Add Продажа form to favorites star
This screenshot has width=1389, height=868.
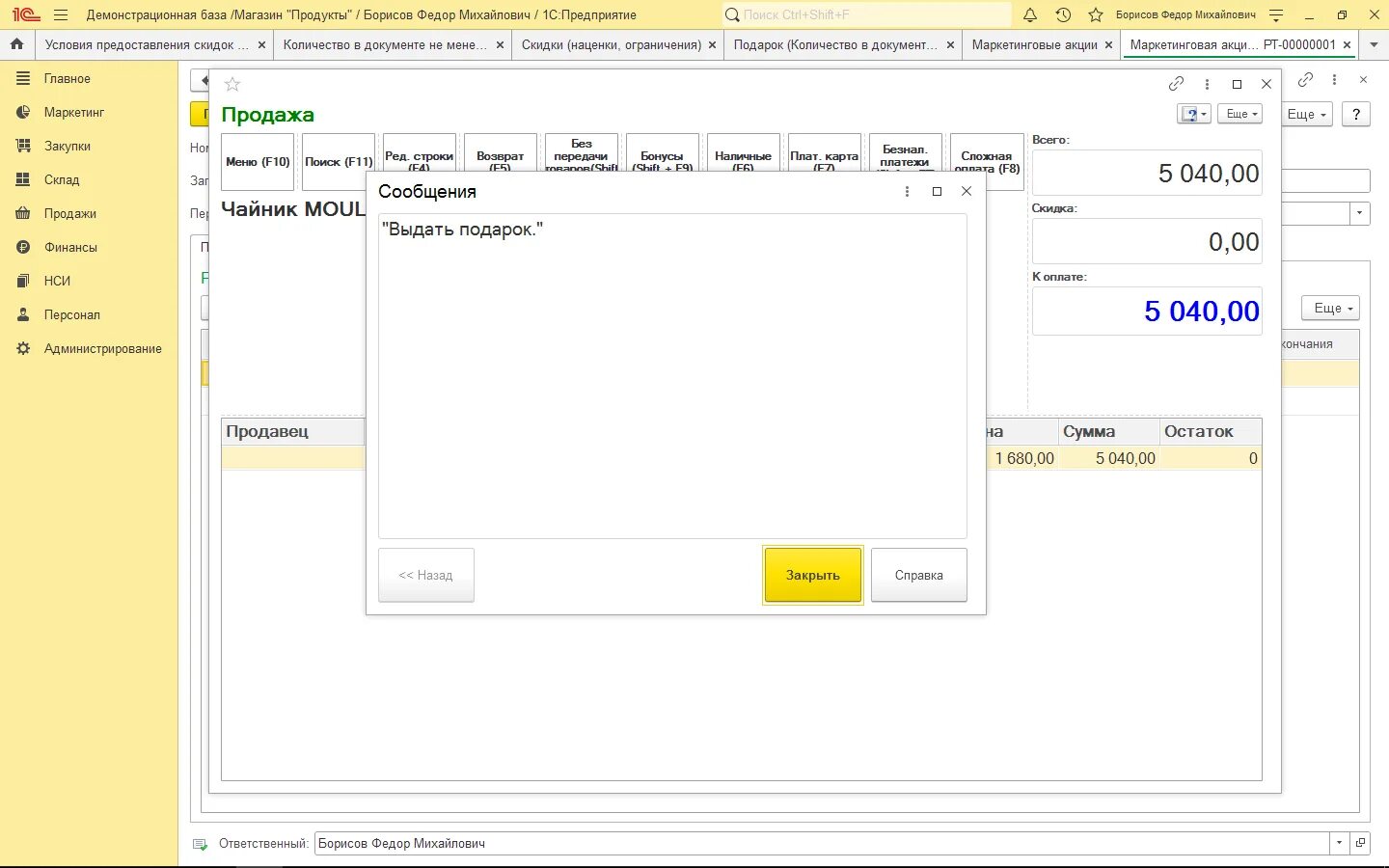click(x=232, y=84)
